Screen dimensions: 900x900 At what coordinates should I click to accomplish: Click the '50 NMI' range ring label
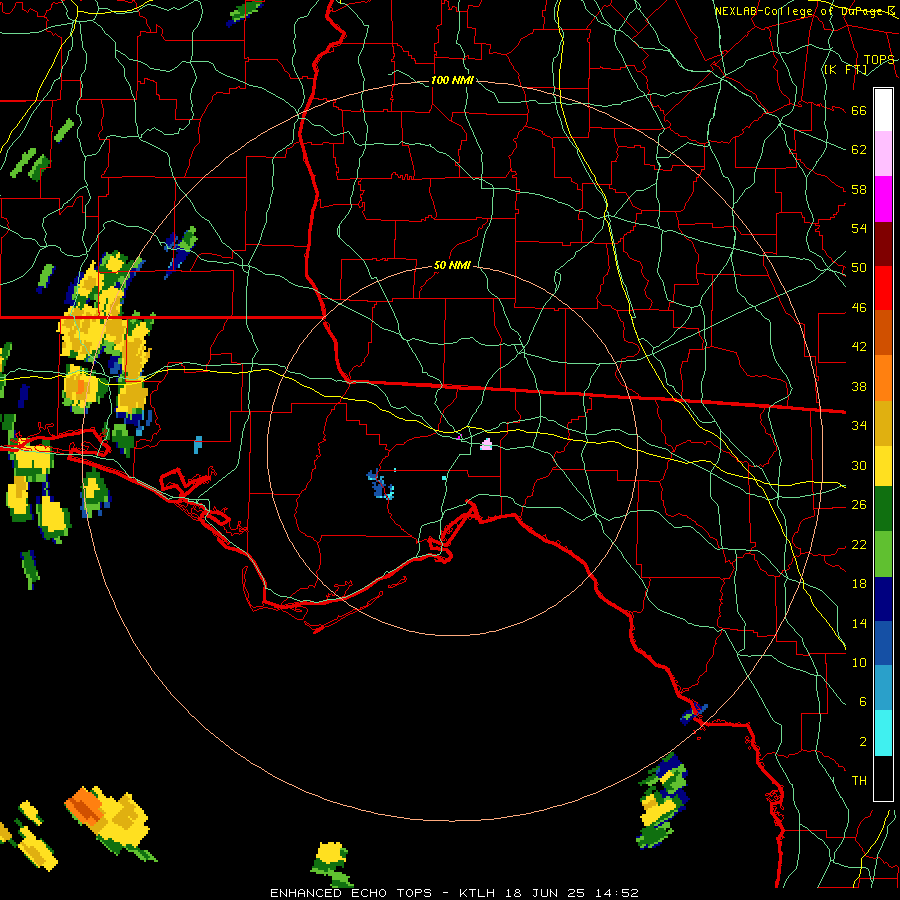[452, 265]
